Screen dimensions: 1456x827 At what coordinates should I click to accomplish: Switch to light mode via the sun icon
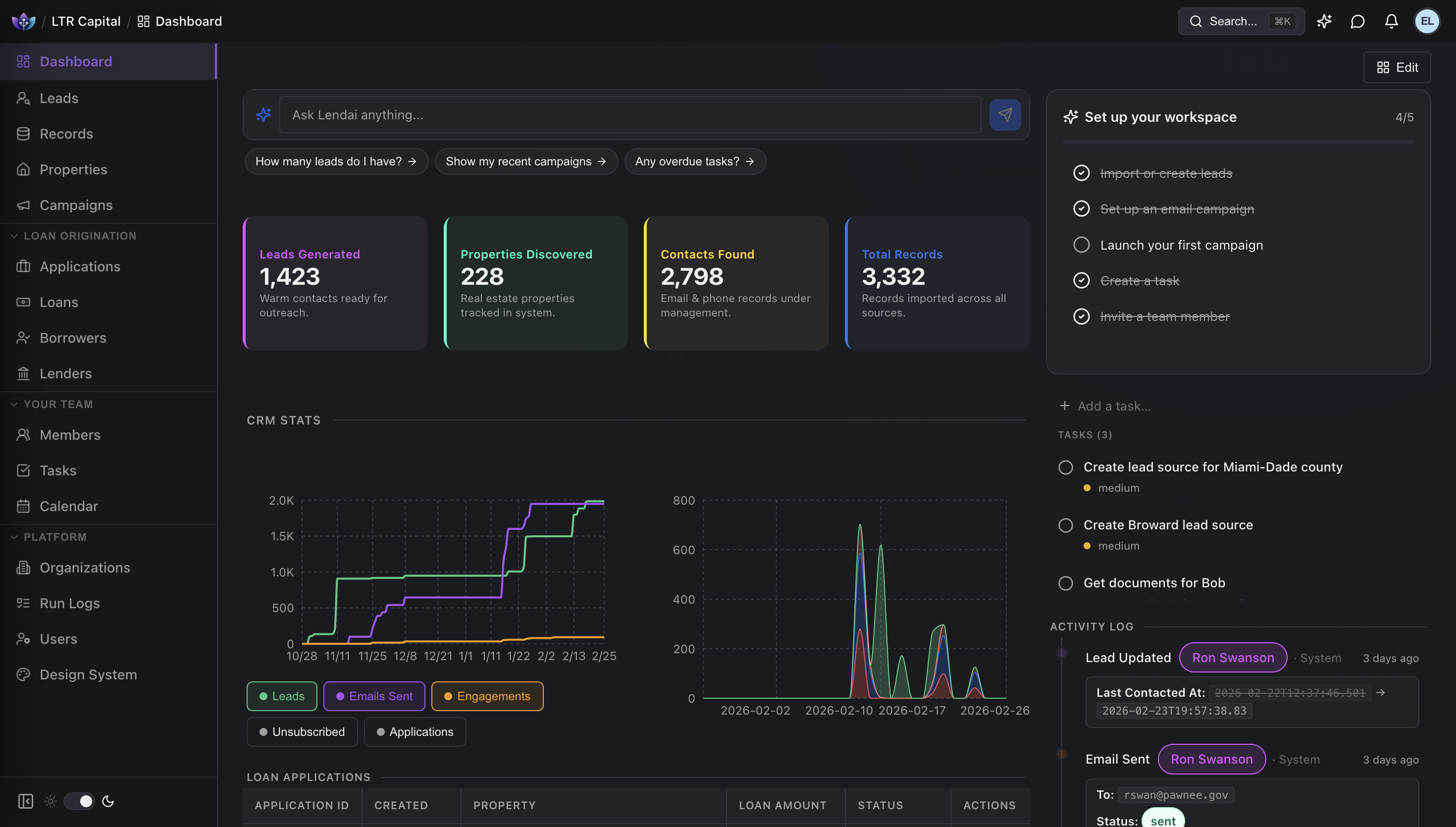(50, 801)
